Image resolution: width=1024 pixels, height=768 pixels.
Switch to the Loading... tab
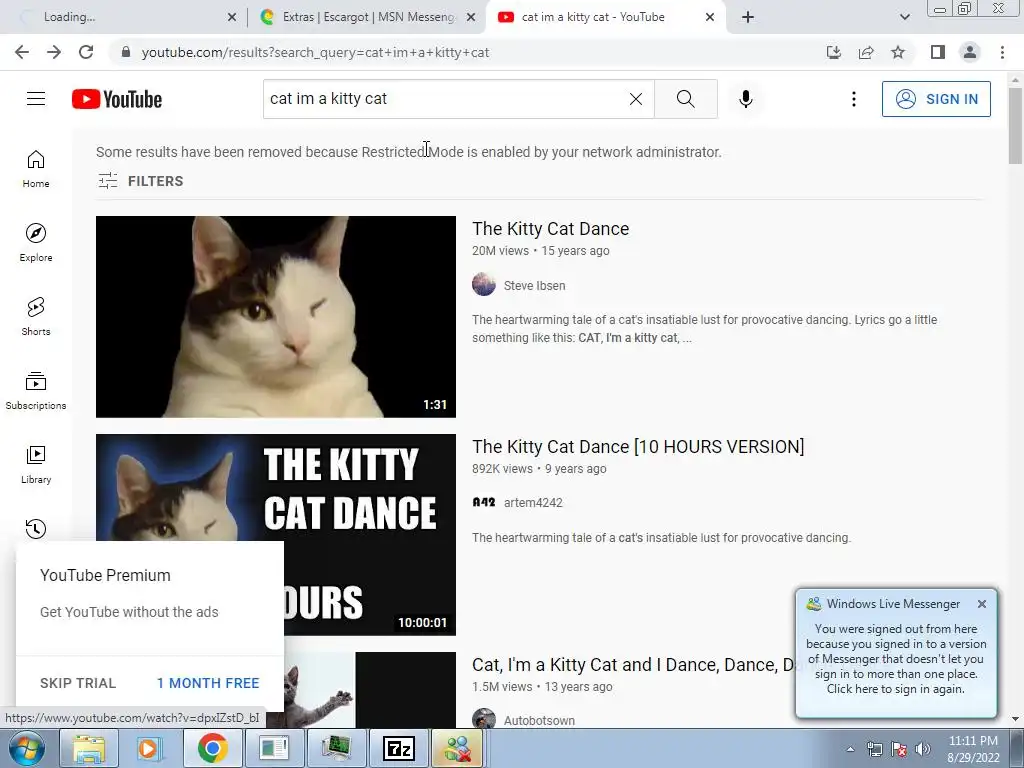tap(124, 17)
